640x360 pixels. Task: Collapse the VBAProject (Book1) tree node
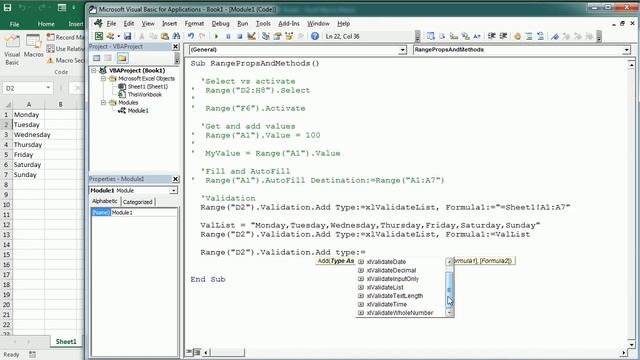(93, 71)
